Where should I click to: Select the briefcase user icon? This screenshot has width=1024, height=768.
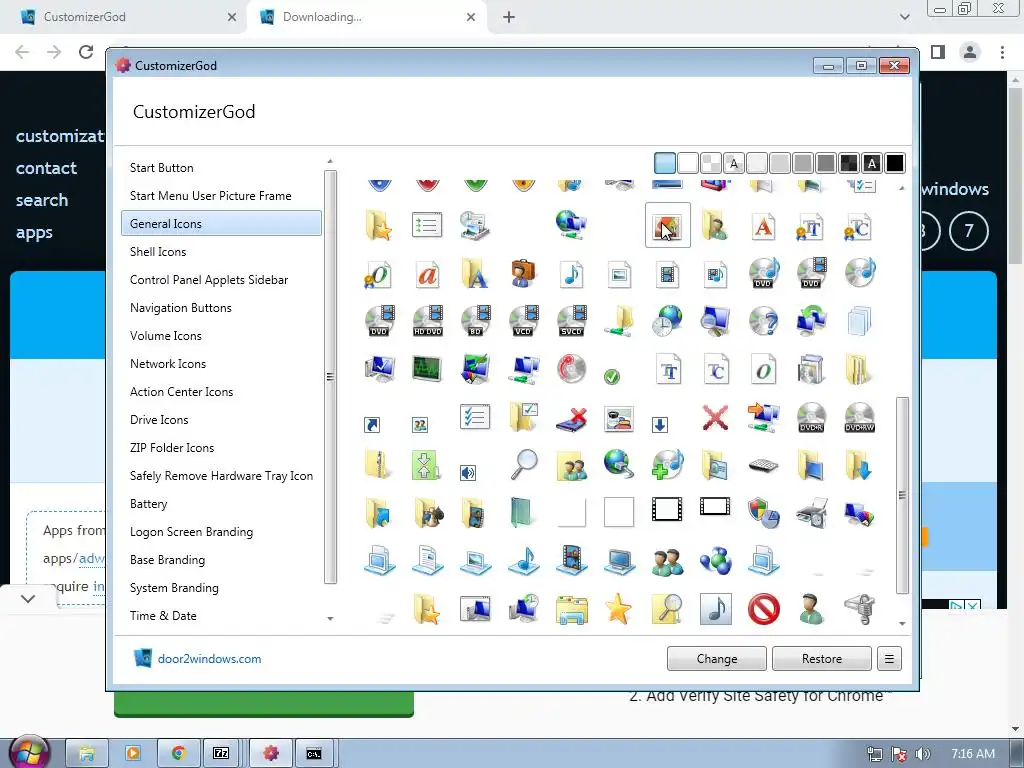click(523, 274)
